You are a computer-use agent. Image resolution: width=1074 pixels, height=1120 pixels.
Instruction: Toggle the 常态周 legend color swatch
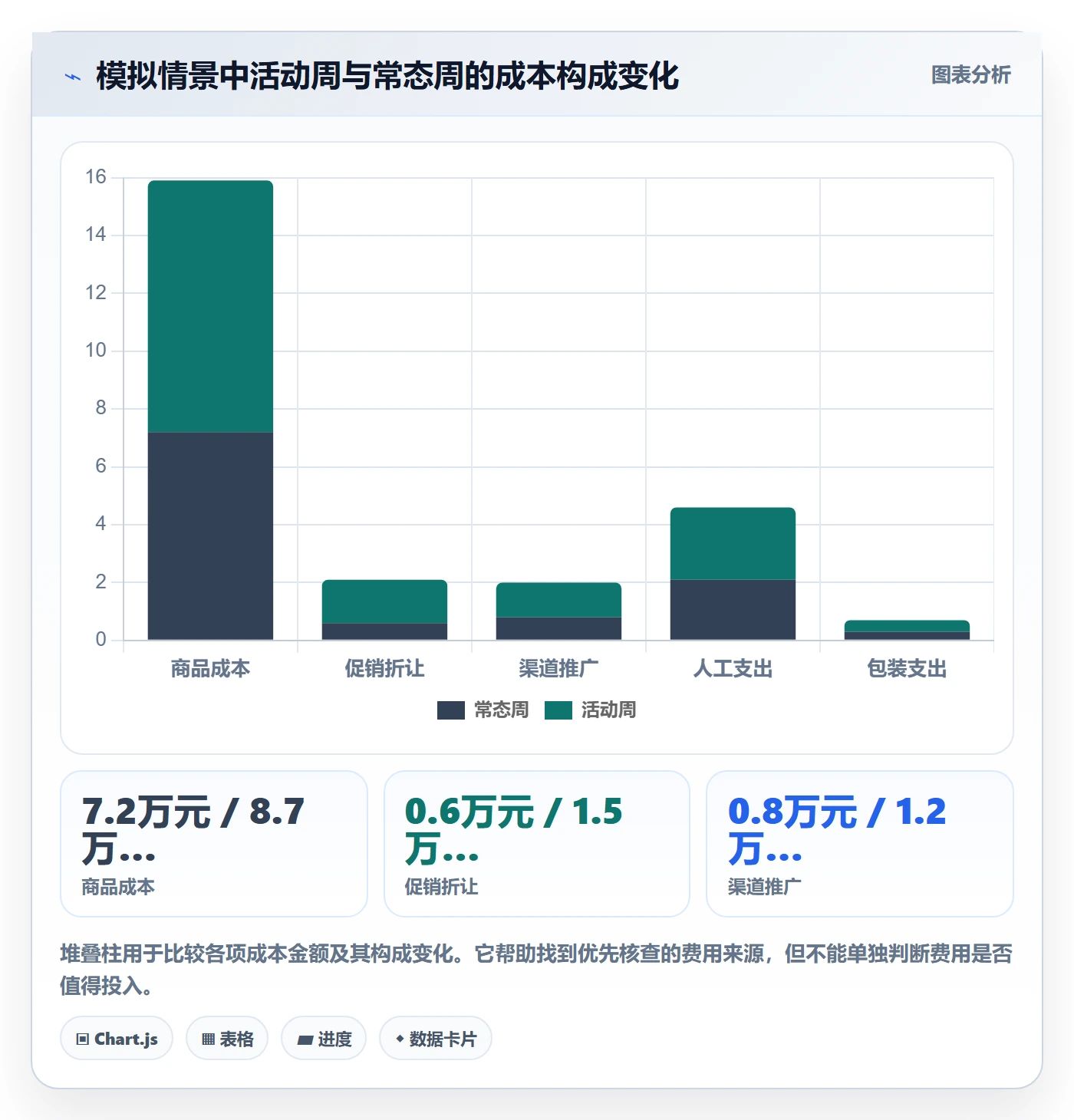pos(451,710)
